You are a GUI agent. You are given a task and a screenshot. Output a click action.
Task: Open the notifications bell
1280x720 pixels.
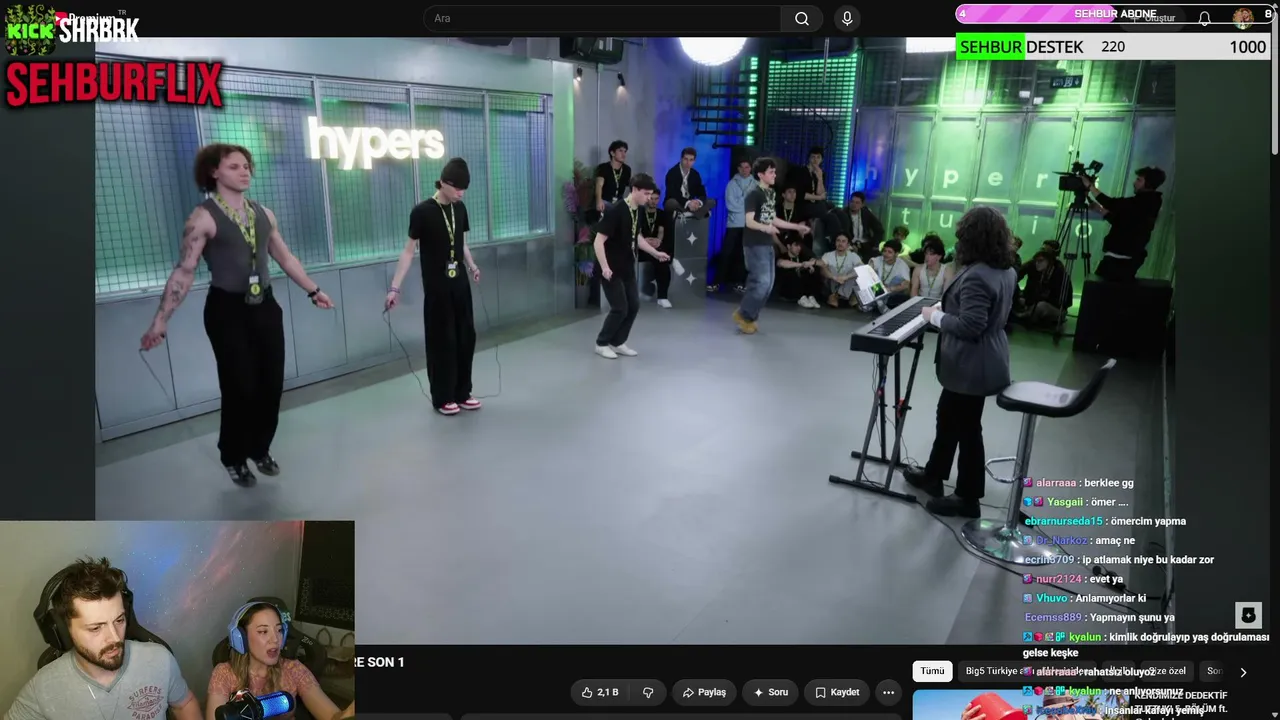click(1205, 18)
